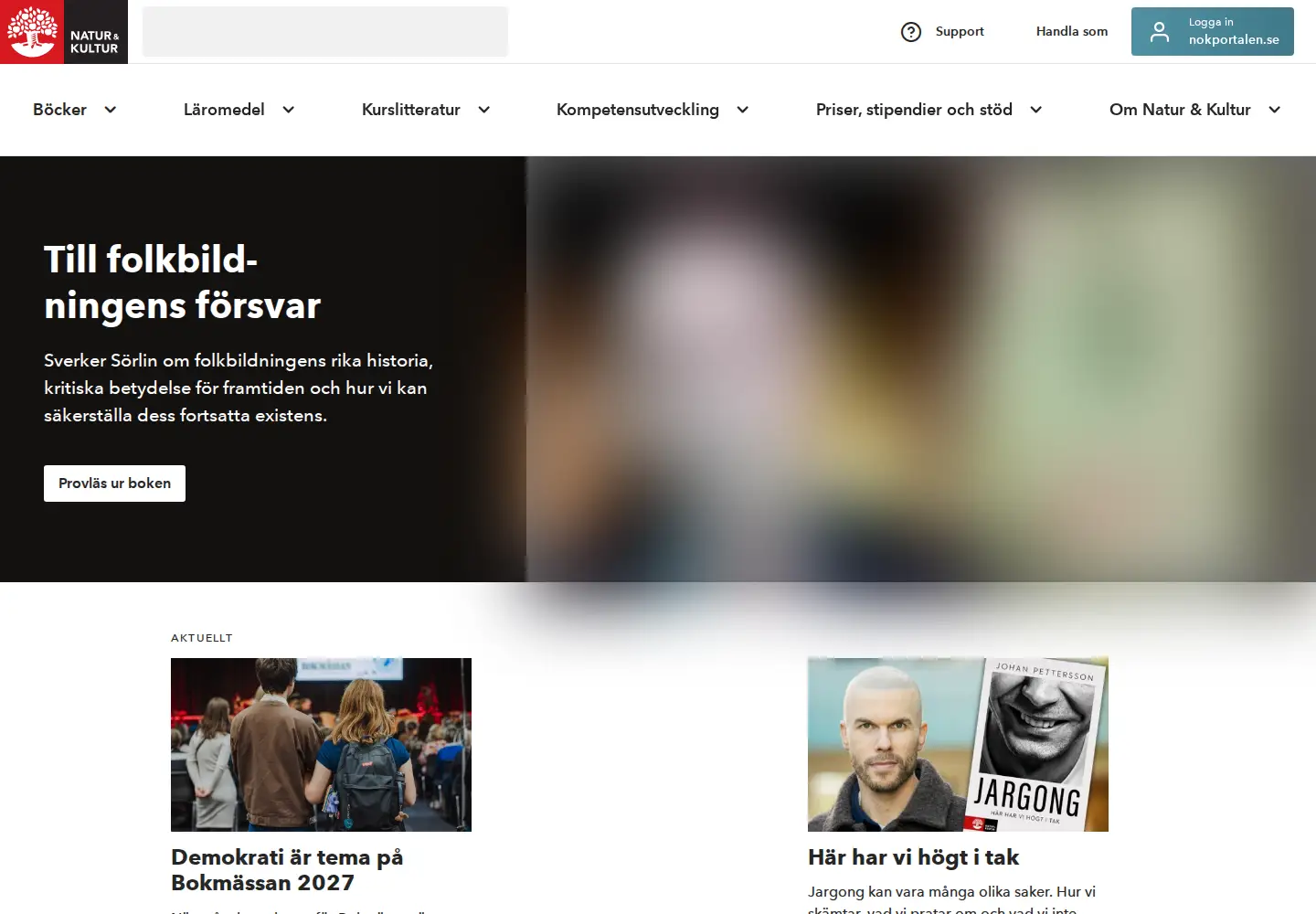Click Logga in nokportalen.se button
The image size is (1316, 914).
tap(1213, 32)
